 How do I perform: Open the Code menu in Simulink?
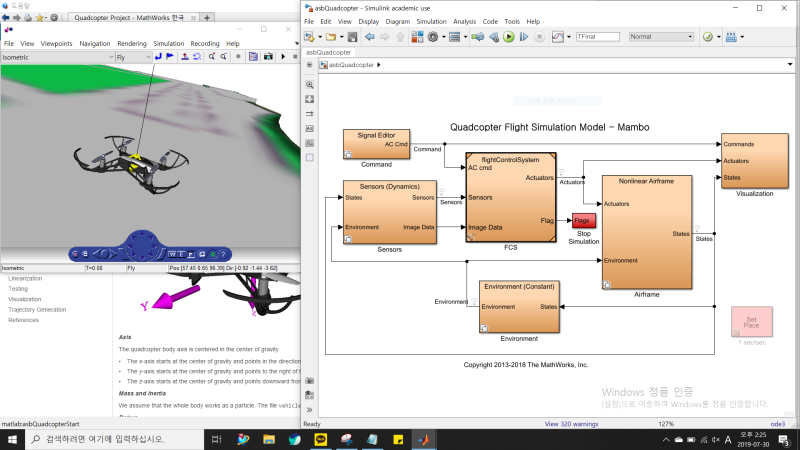click(490, 21)
